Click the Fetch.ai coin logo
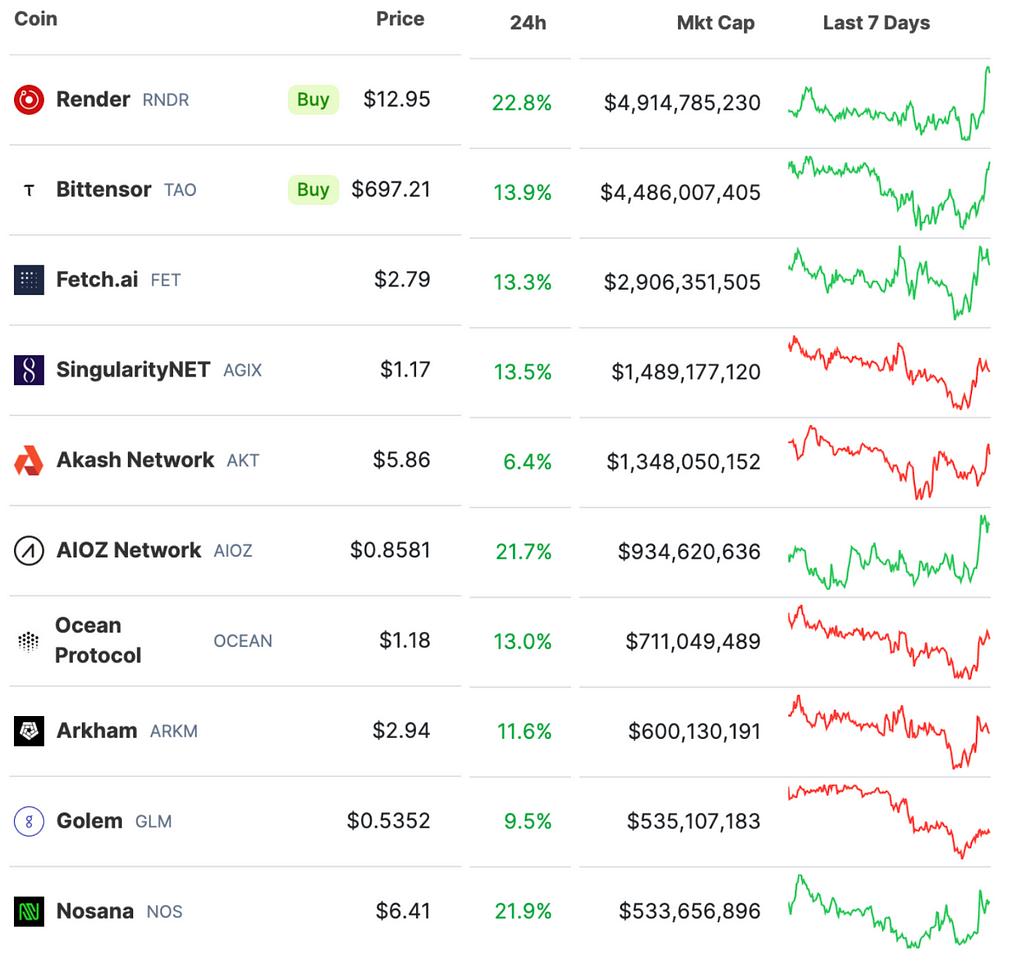 (x=29, y=280)
